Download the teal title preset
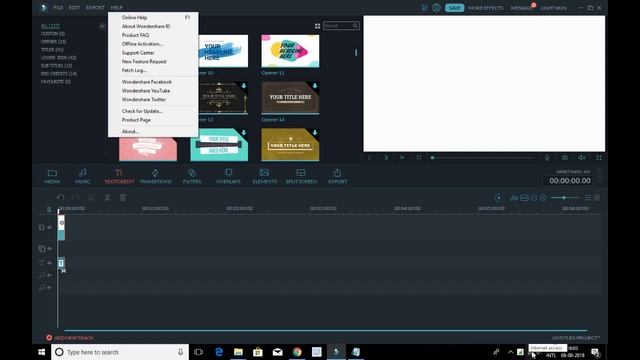Screen dimensions: 640x360 coord(244,133)
